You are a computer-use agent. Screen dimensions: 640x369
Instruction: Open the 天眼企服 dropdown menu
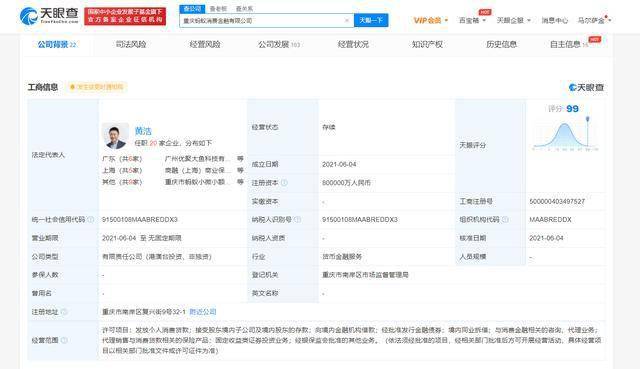click(513, 20)
